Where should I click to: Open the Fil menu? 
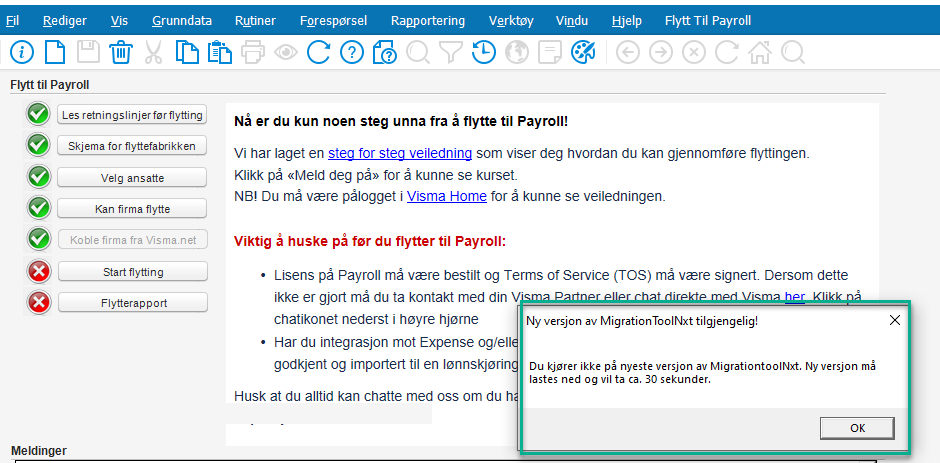tap(13, 21)
